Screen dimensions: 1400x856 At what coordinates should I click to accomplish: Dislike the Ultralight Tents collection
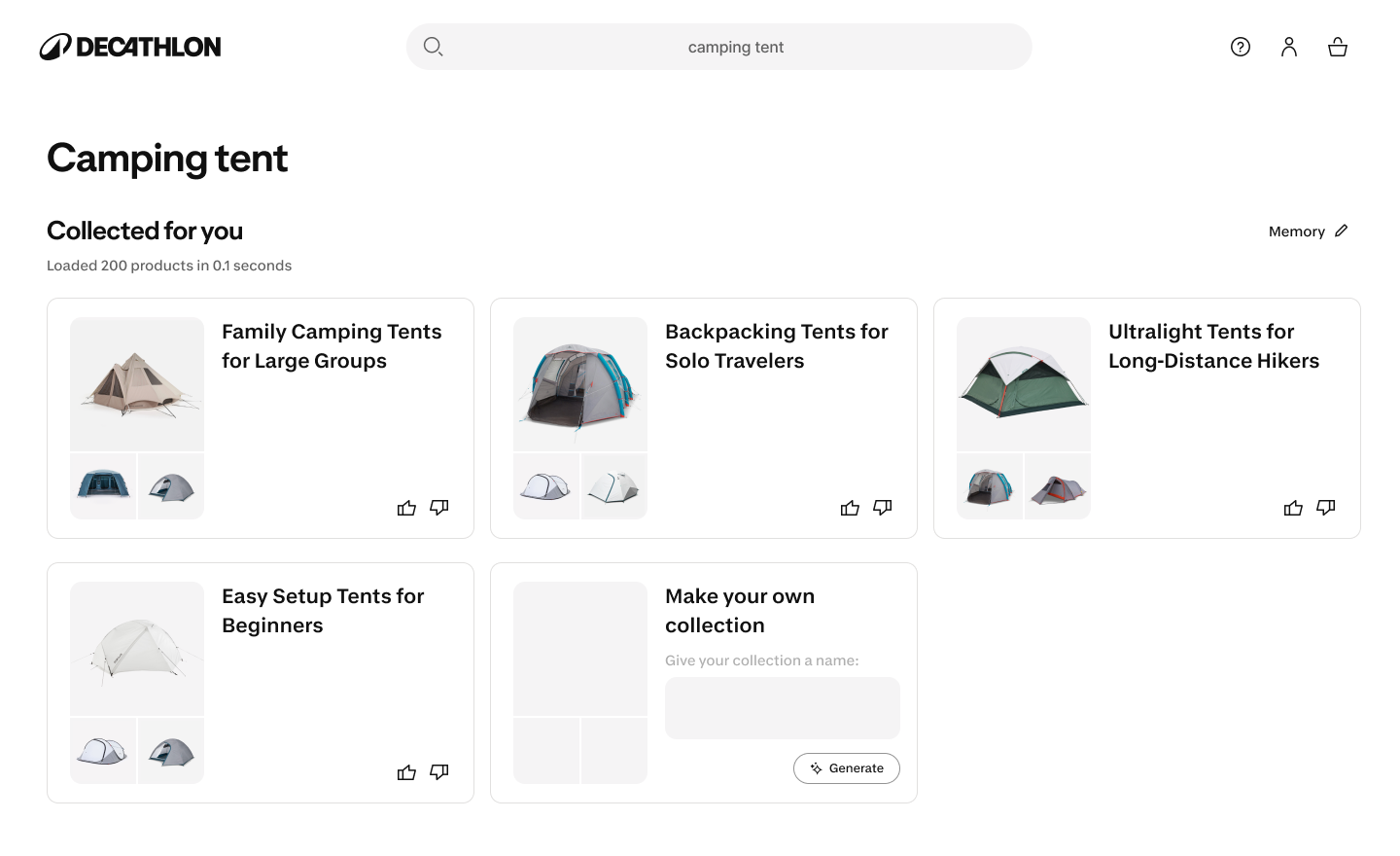tap(1326, 508)
